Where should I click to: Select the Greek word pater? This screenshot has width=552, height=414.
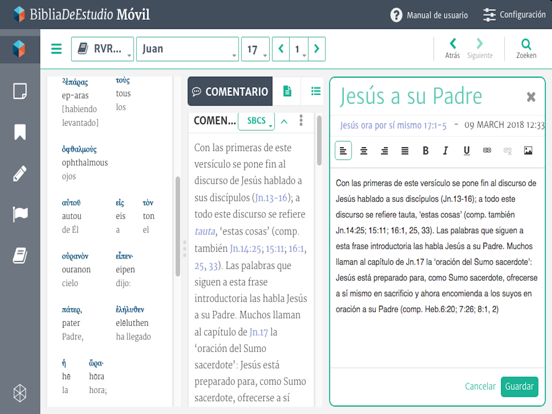(71, 323)
